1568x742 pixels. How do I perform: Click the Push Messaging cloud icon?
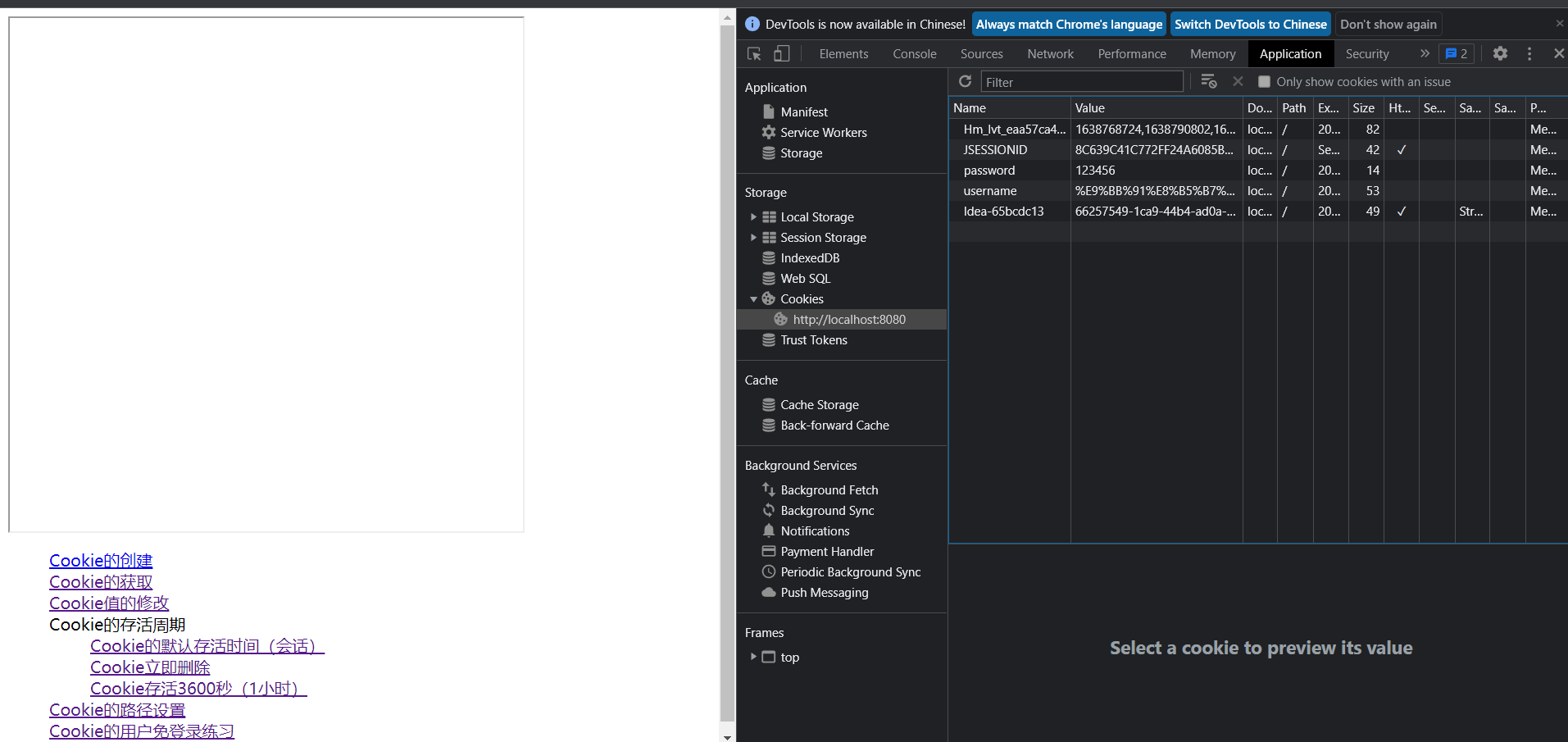click(x=769, y=592)
